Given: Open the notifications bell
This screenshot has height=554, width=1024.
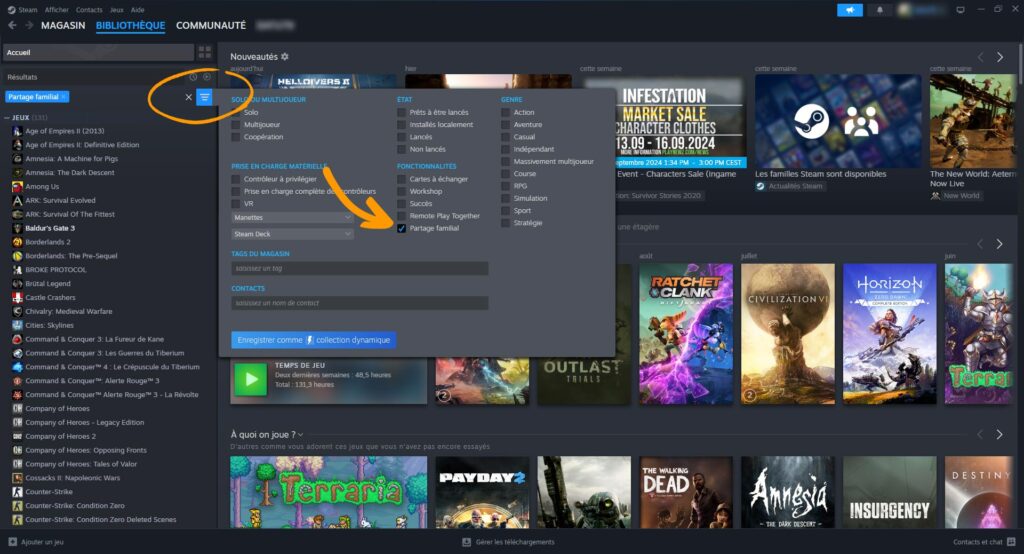Looking at the screenshot, I should [x=879, y=10].
